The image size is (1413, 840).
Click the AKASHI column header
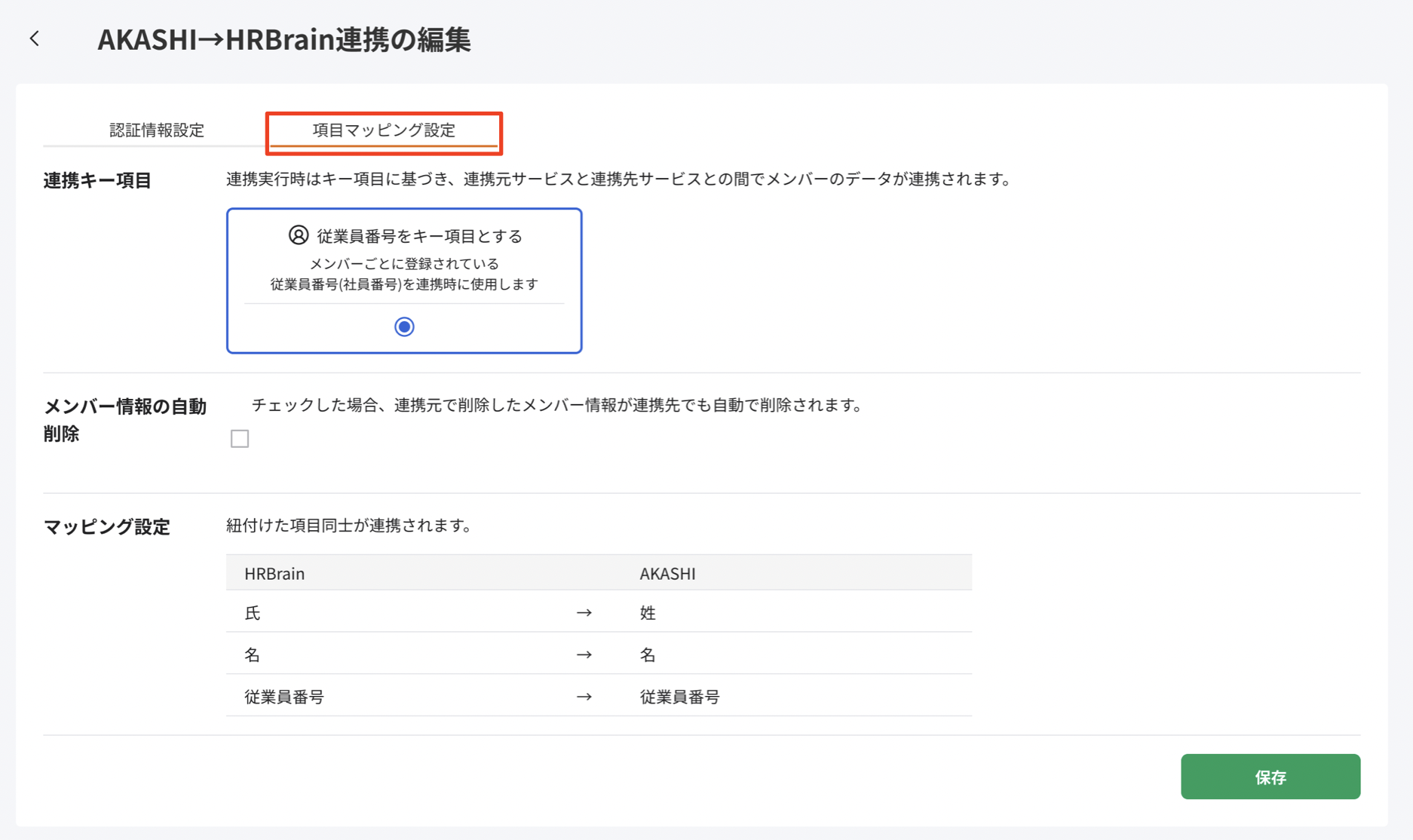click(667, 573)
